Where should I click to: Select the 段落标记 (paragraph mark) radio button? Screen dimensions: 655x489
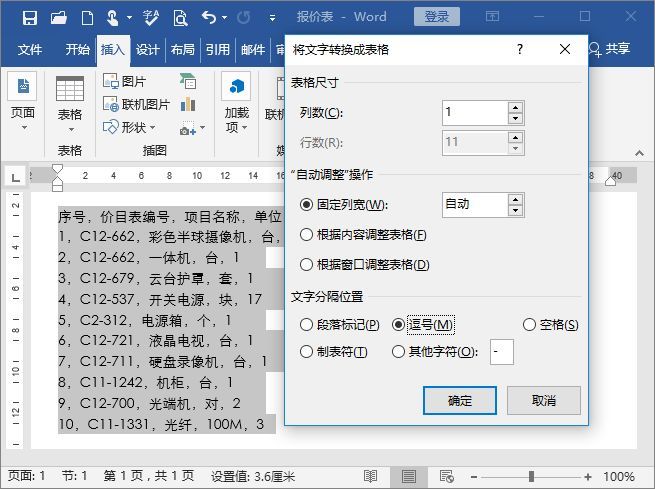[306, 324]
